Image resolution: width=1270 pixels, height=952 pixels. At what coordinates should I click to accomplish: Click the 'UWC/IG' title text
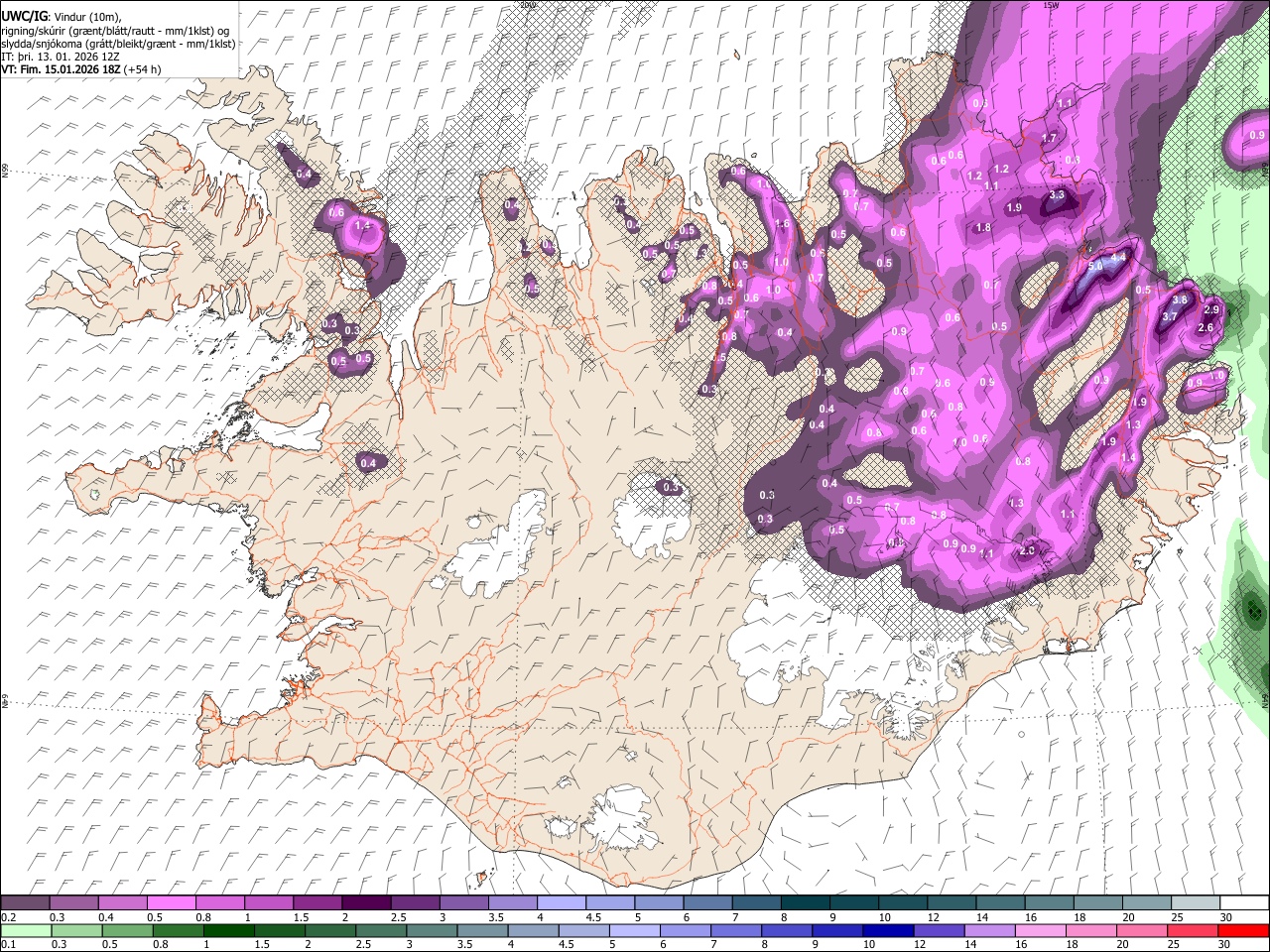point(23,16)
